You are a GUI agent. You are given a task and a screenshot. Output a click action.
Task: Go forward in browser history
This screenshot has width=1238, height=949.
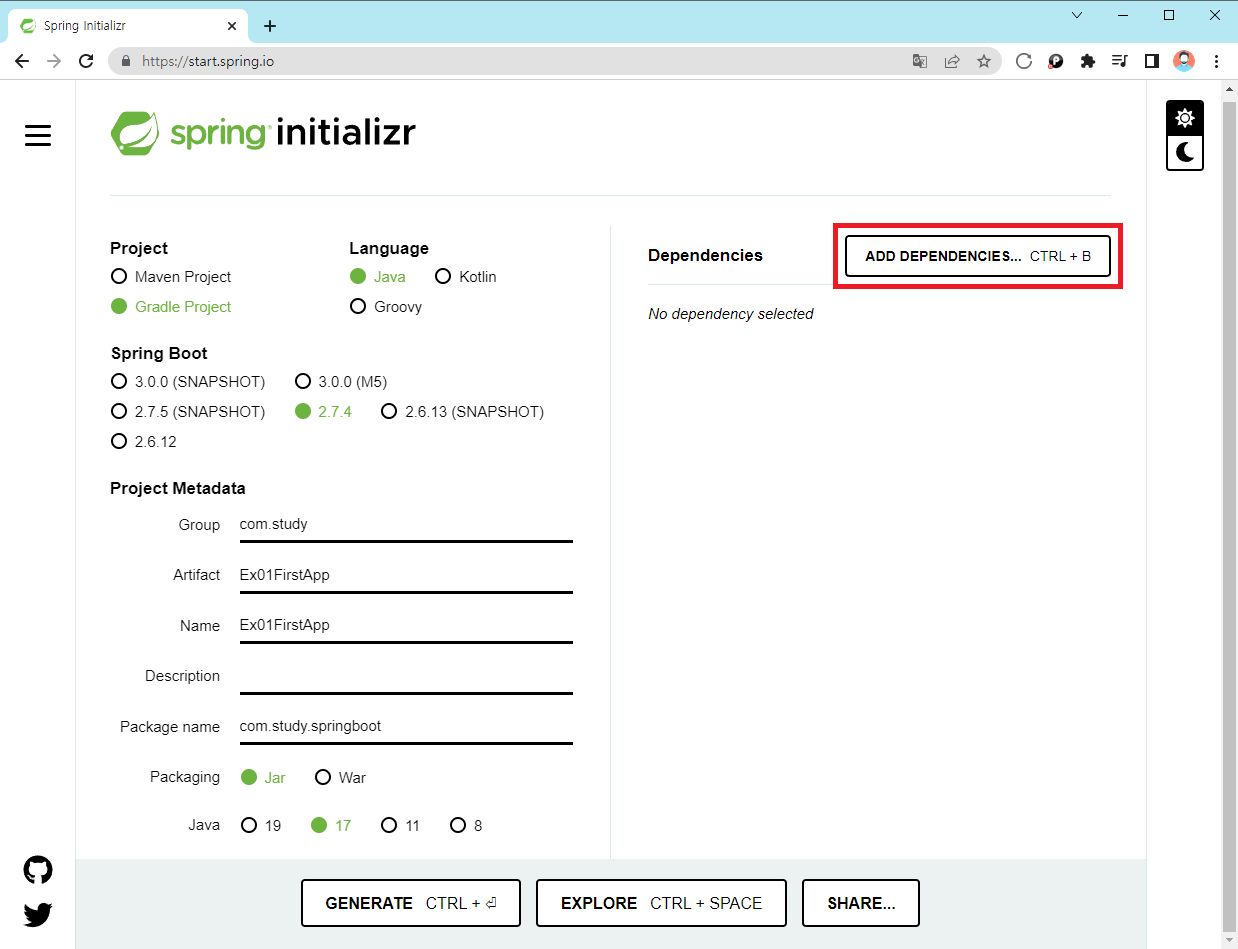(54, 61)
